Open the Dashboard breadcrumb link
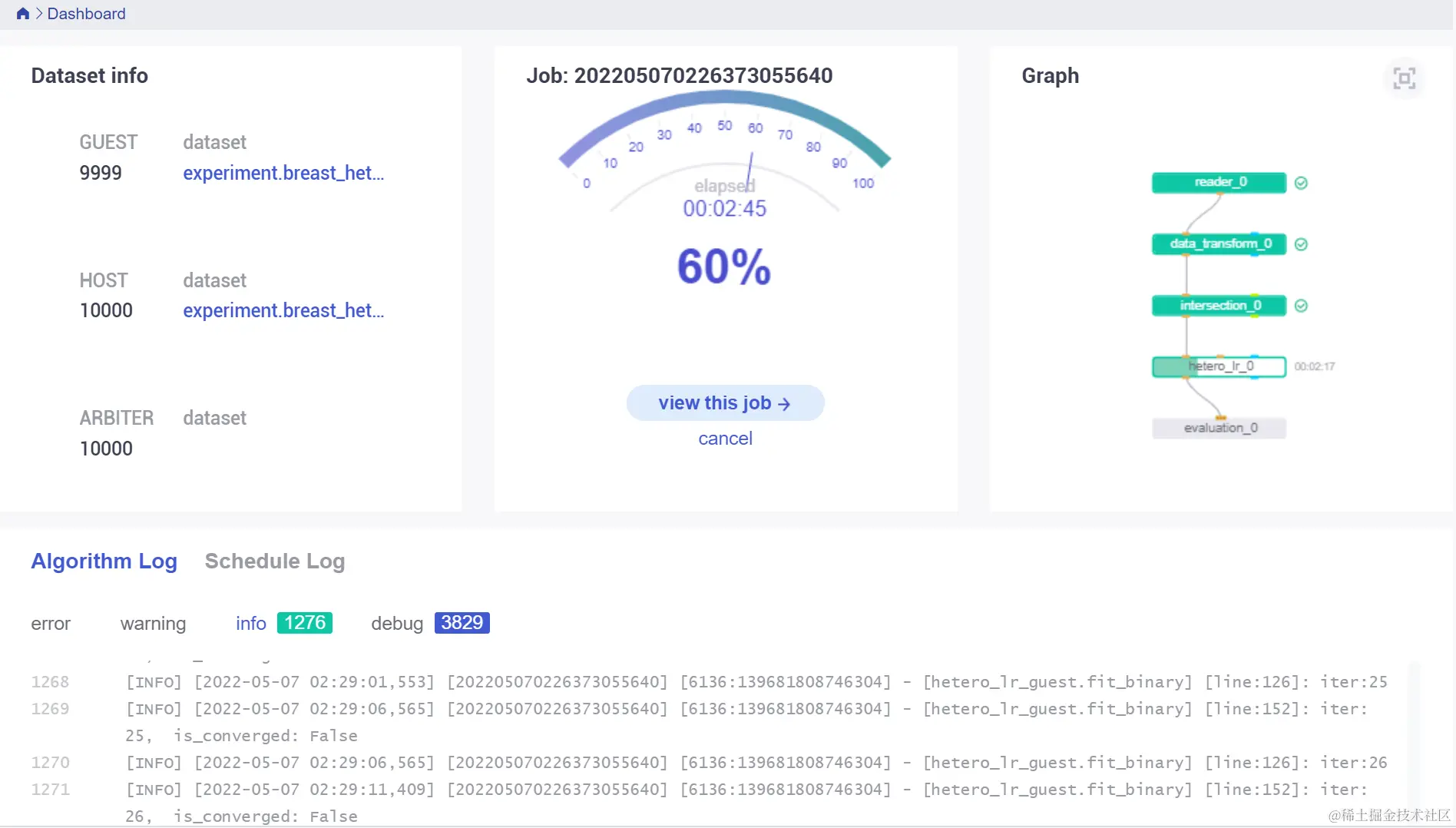The height and width of the screenshot is (828, 1456). (x=86, y=14)
